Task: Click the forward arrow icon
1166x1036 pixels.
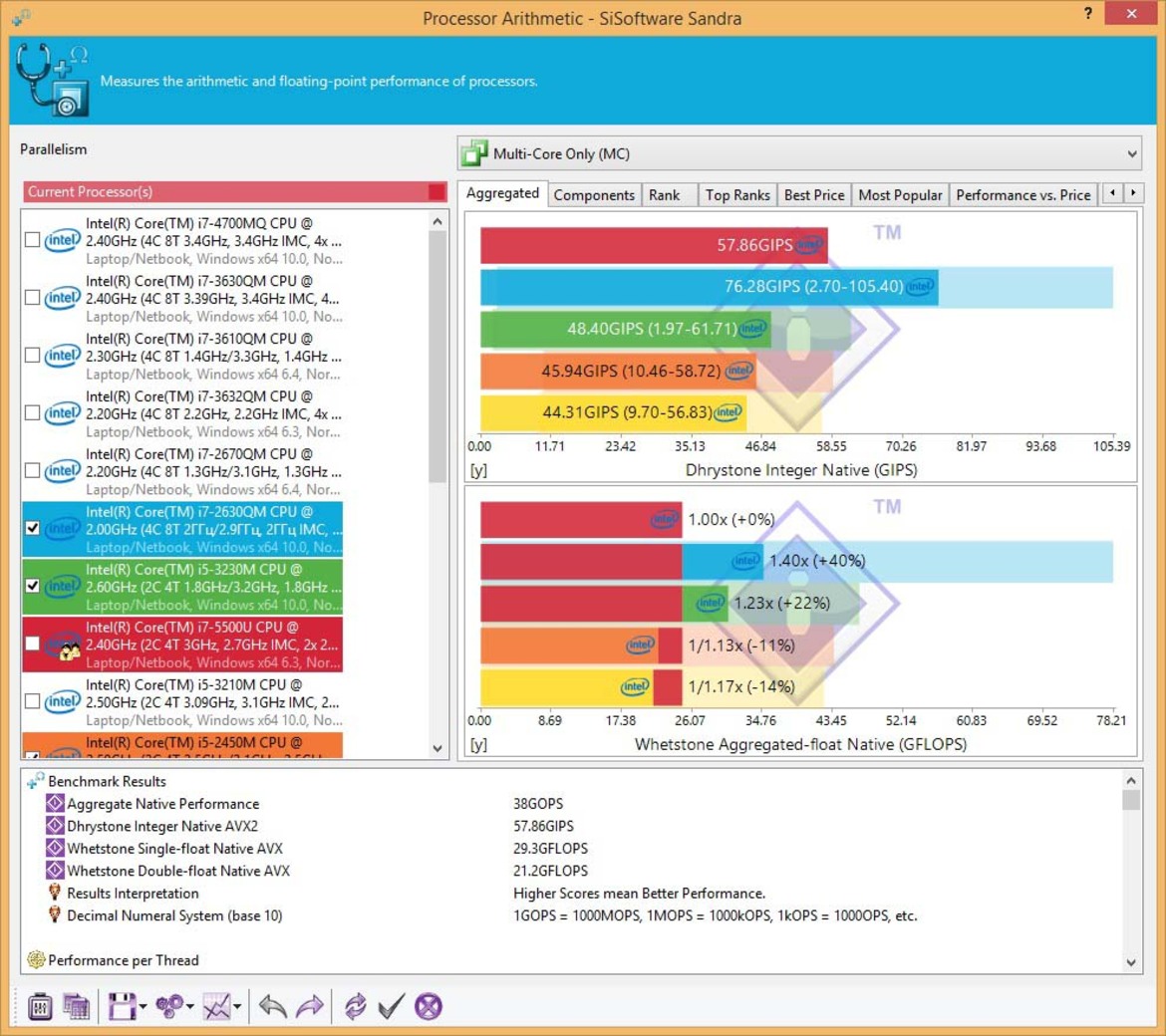Action: (x=309, y=1007)
